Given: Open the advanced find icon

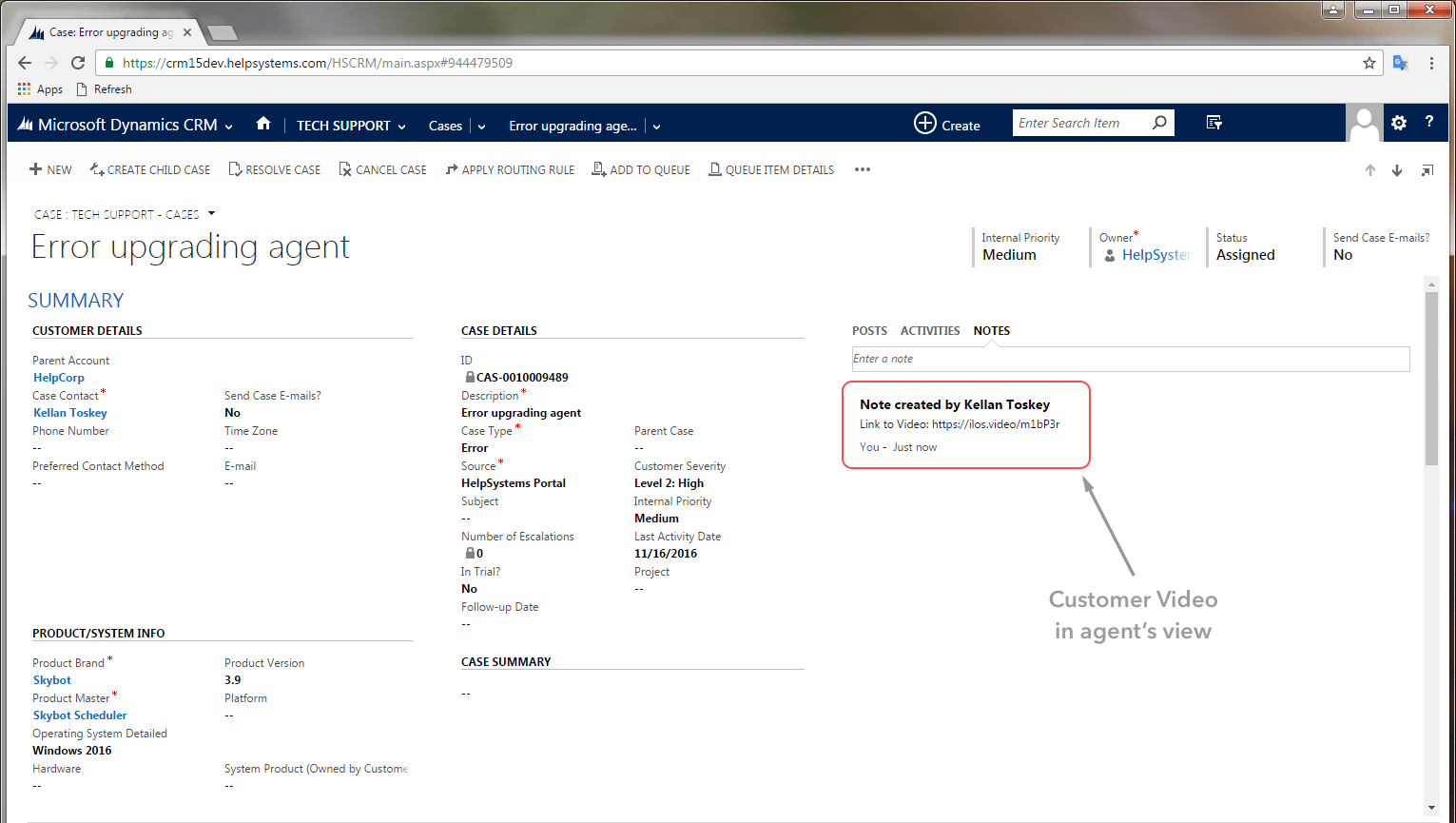Looking at the screenshot, I should pos(1213,123).
